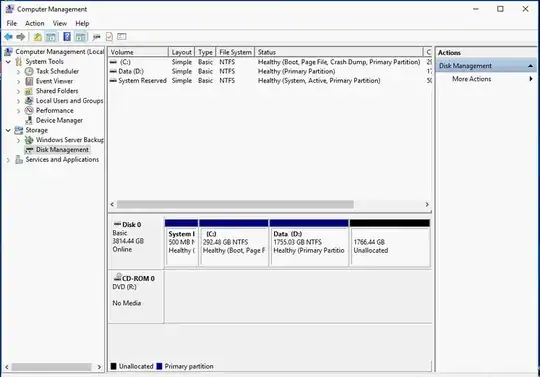Click the Performance icon in the tree

pyautogui.click(x=29, y=111)
